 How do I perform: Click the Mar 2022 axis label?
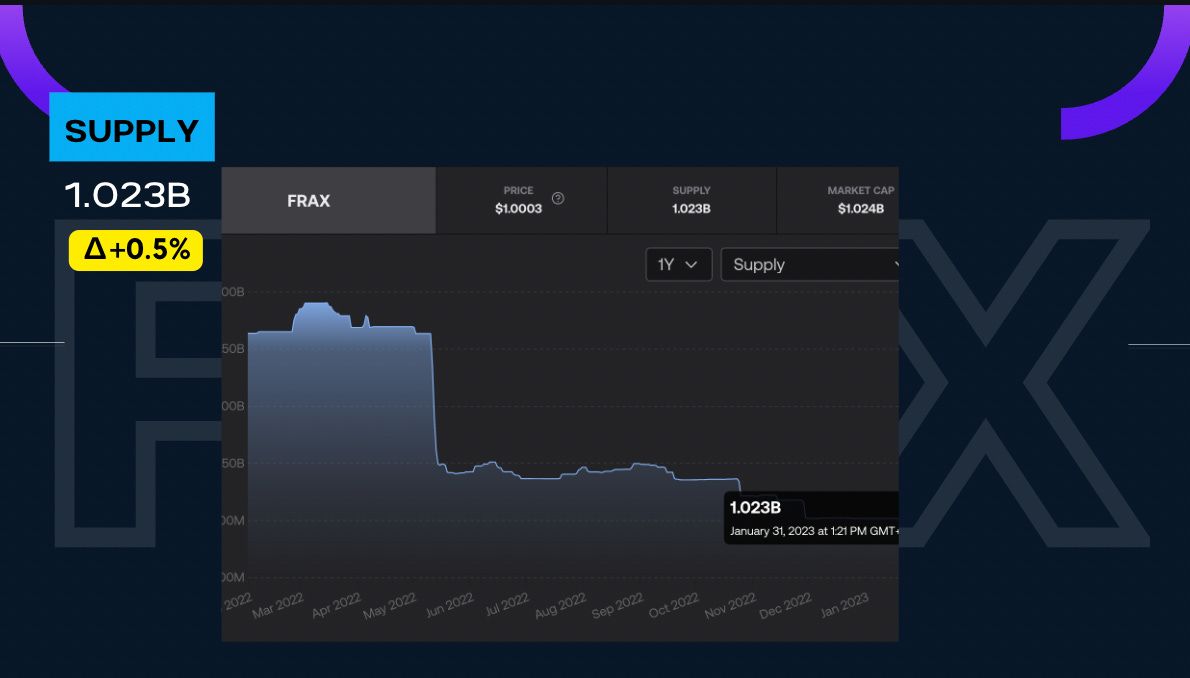click(277, 606)
